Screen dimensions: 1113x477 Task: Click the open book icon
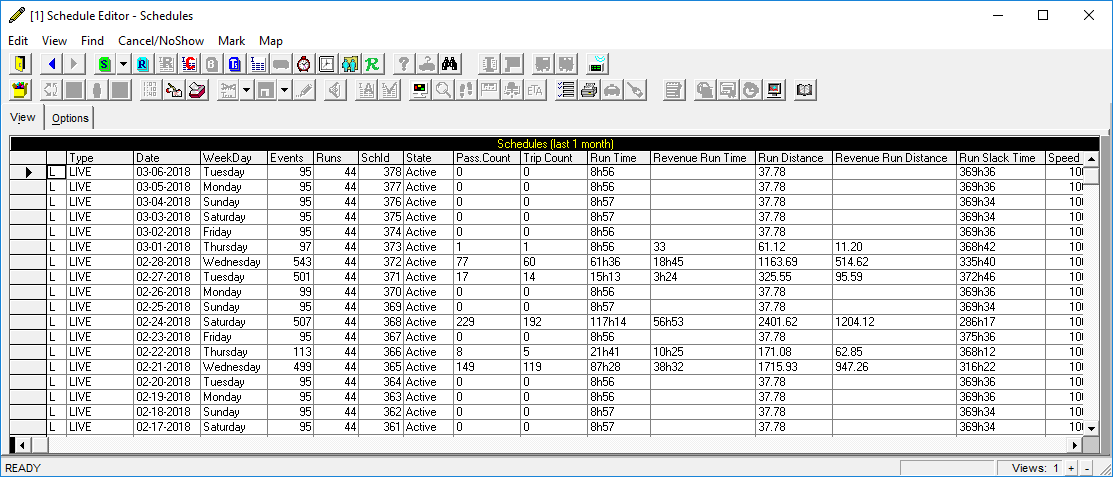click(x=806, y=90)
